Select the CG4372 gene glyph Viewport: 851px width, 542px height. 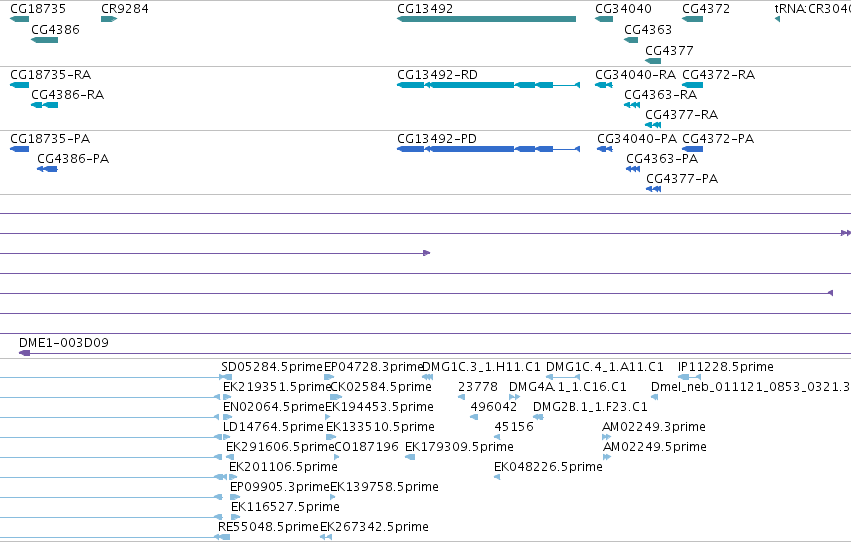(x=693, y=19)
